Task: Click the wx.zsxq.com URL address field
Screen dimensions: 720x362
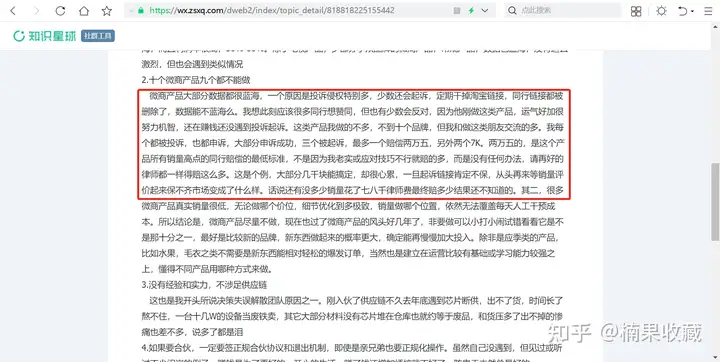Action: tap(272, 11)
